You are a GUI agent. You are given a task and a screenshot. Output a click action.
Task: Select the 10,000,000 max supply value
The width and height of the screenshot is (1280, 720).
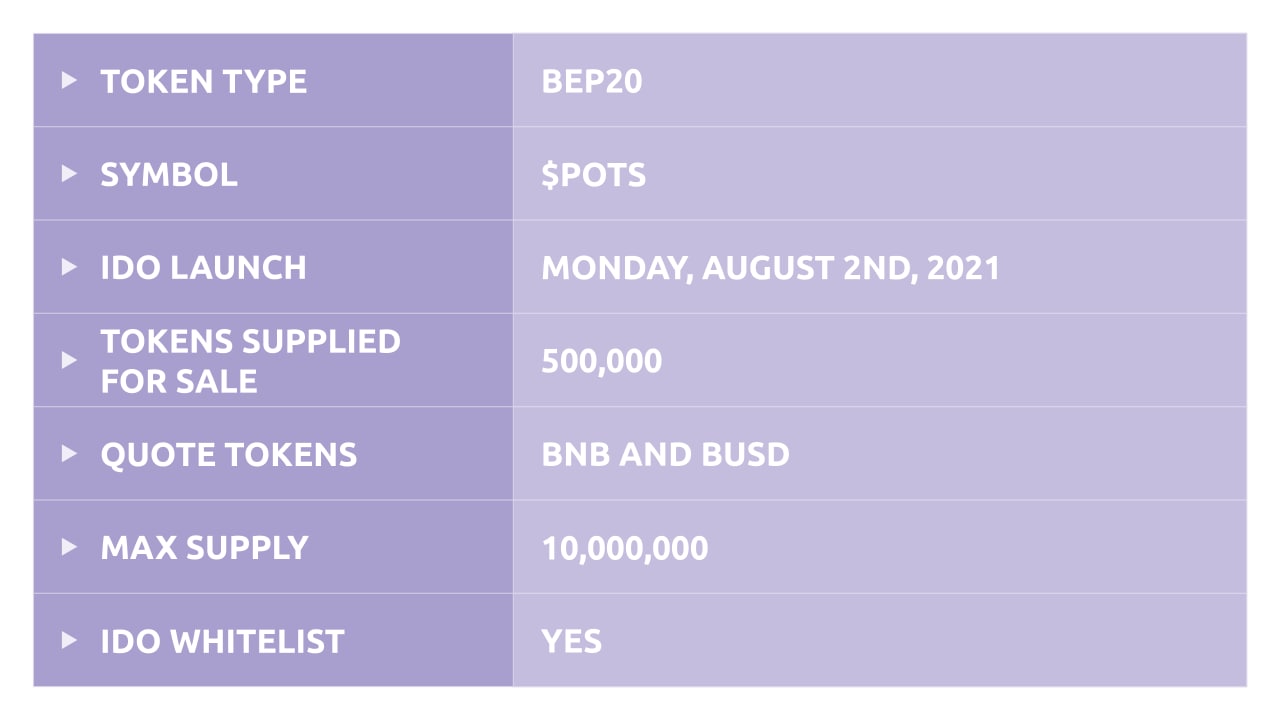[x=624, y=548]
